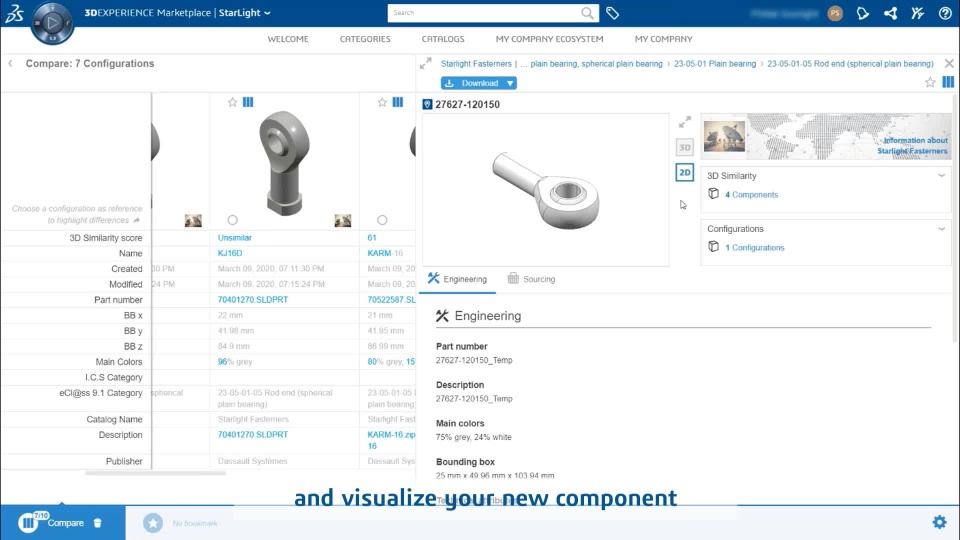Open the Information about Starlight Fasteners banner
This screenshot has width=960, height=540.
[x=826, y=137]
